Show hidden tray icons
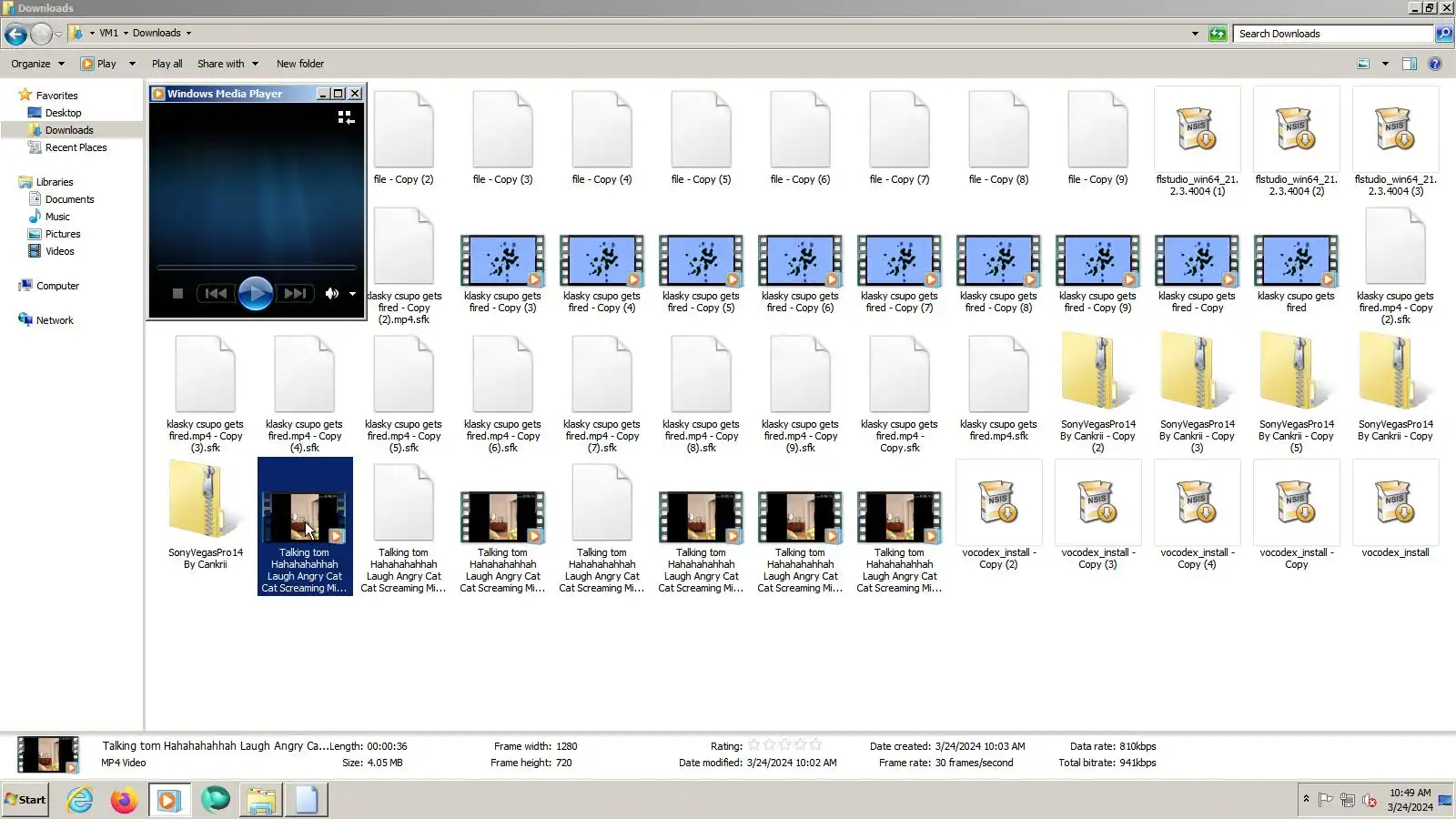1456x819 pixels. pyautogui.click(x=1306, y=799)
